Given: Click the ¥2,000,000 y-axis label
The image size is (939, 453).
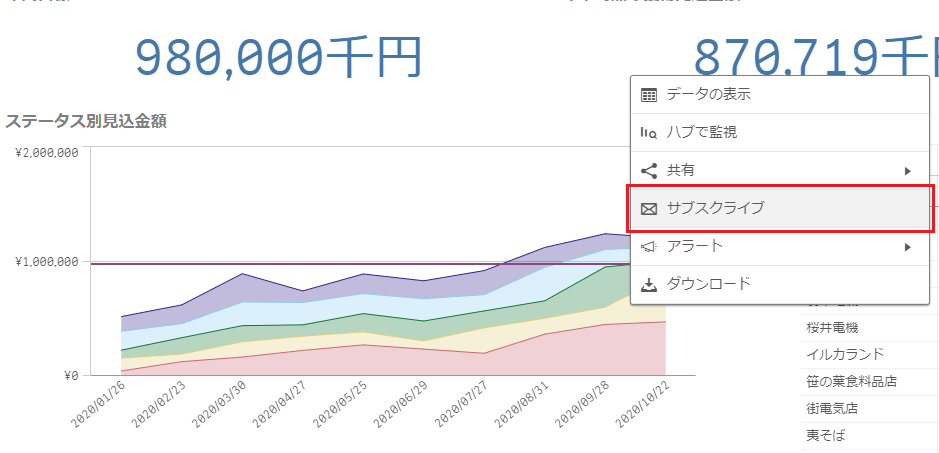Looking at the screenshot, I should (x=47, y=152).
